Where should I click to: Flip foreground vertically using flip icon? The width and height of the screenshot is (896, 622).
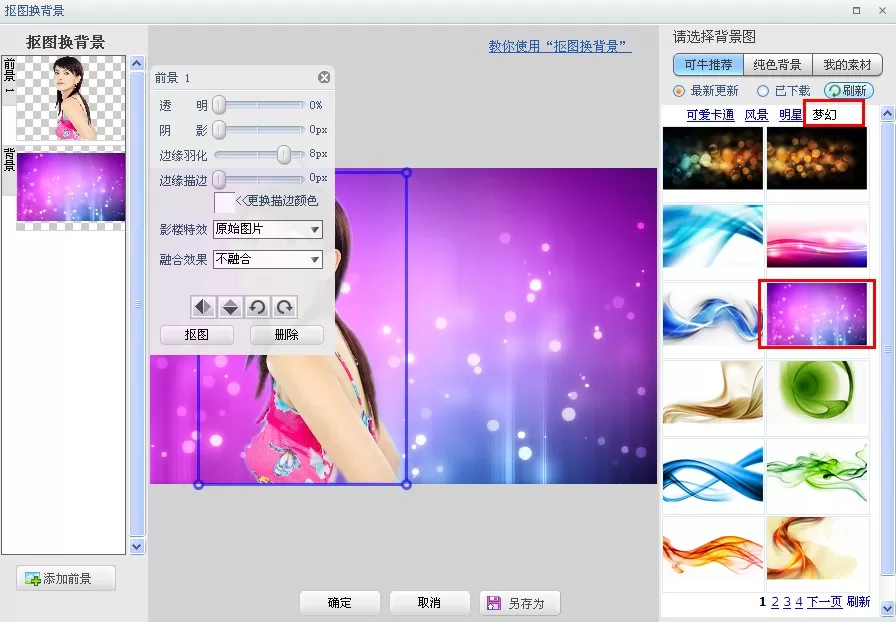coord(230,307)
